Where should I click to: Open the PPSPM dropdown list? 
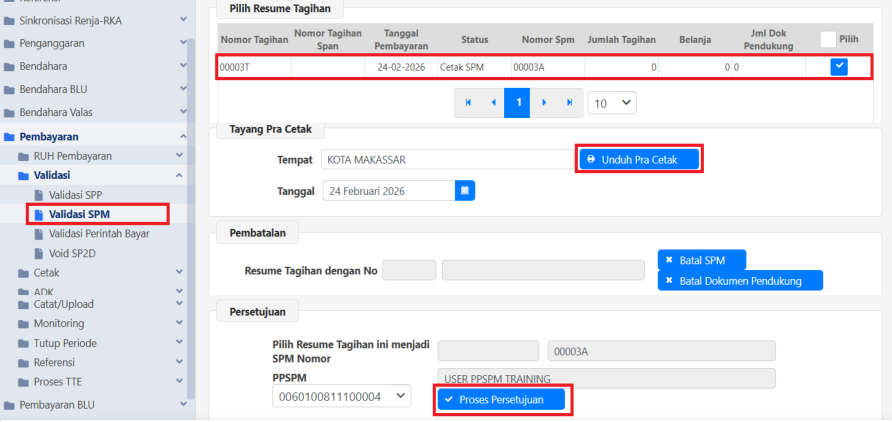pos(341,397)
